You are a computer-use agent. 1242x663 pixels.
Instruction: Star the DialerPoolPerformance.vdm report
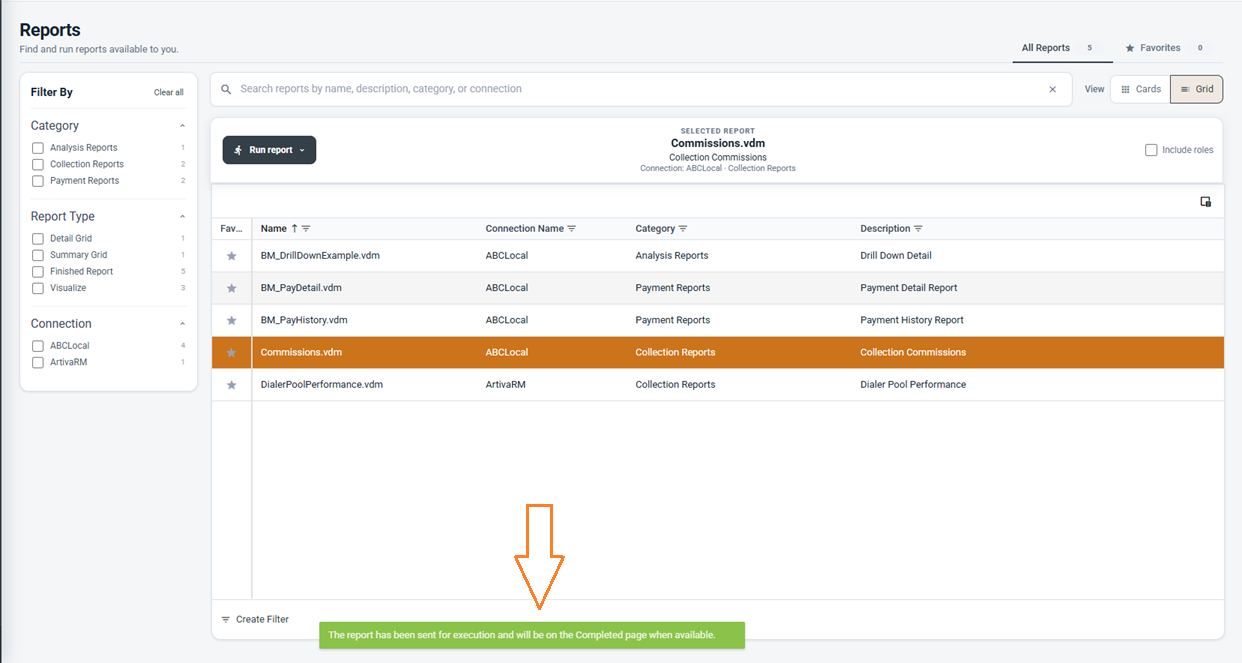click(x=231, y=385)
